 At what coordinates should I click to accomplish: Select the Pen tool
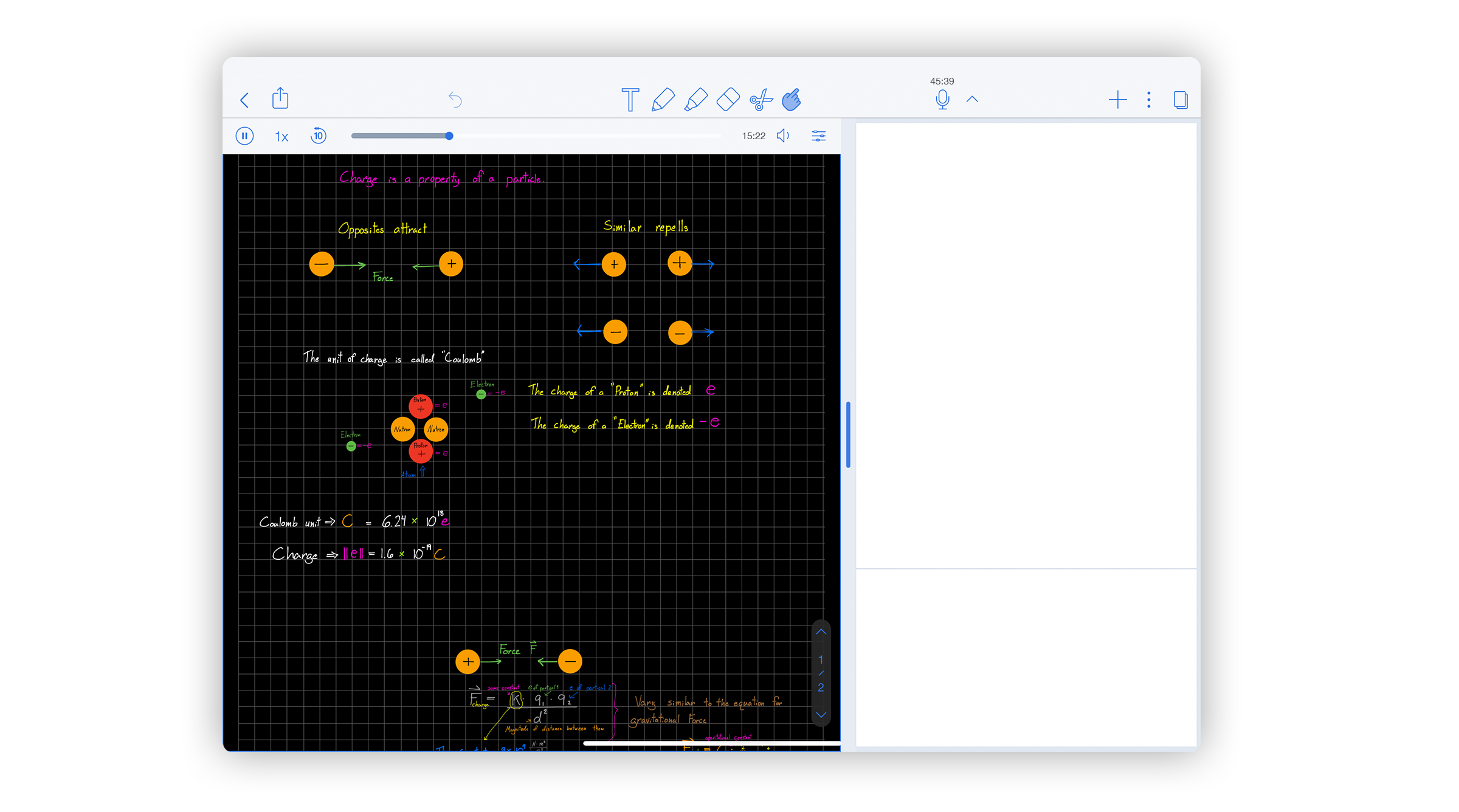pyautogui.click(x=663, y=100)
